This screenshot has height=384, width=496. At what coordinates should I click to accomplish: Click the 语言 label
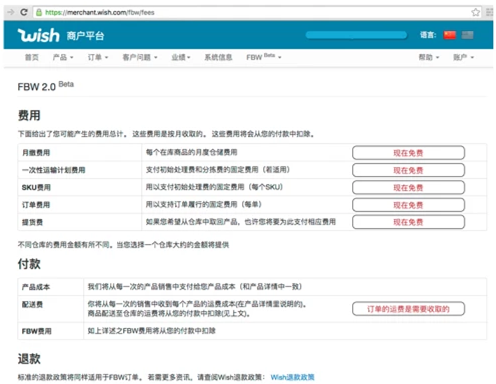[428, 35]
